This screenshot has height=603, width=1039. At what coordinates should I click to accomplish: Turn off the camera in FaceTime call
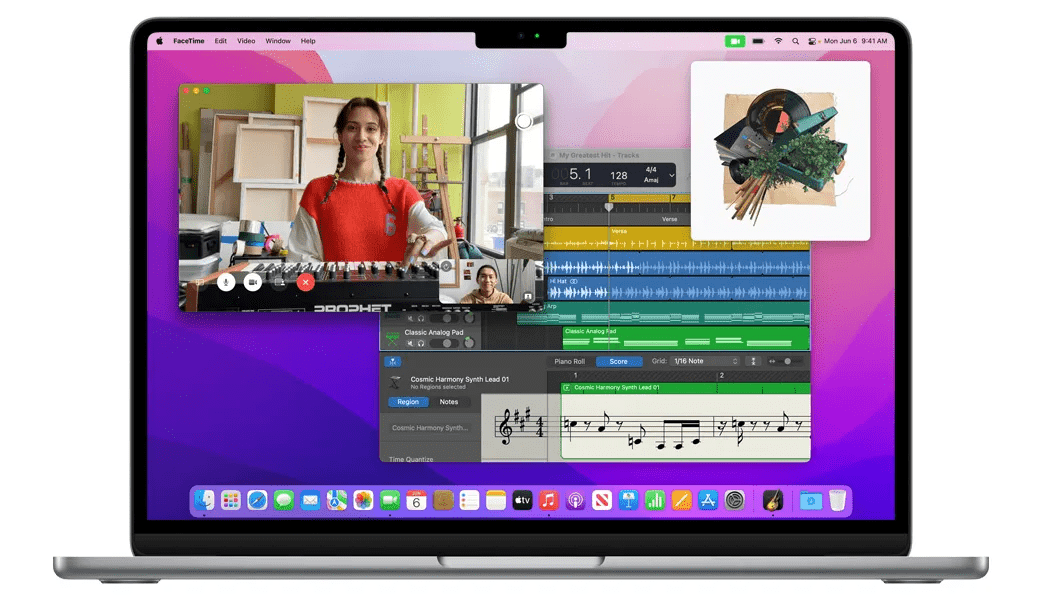click(252, 282)
